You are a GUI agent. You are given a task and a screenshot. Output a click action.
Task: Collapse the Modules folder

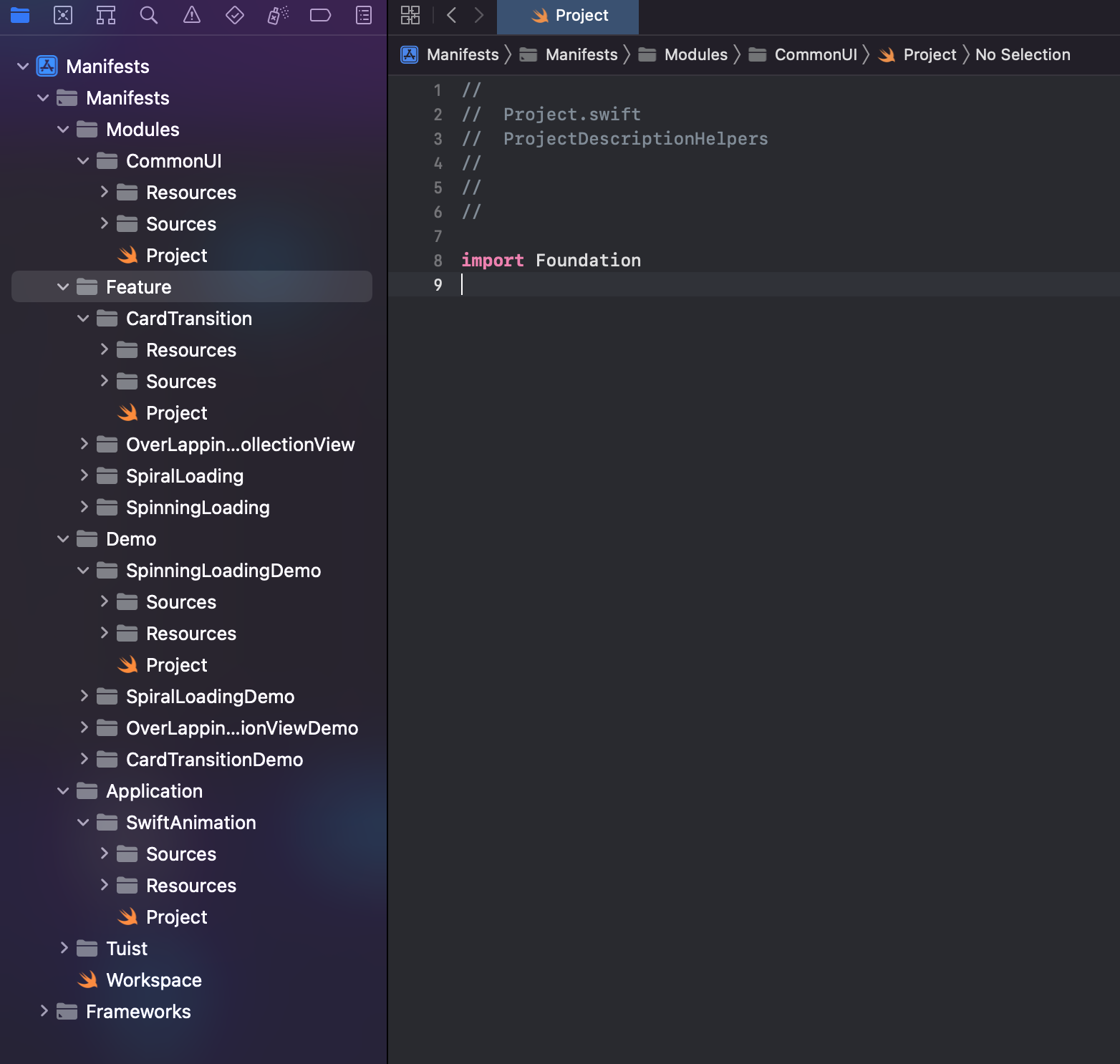pos(63,130)
